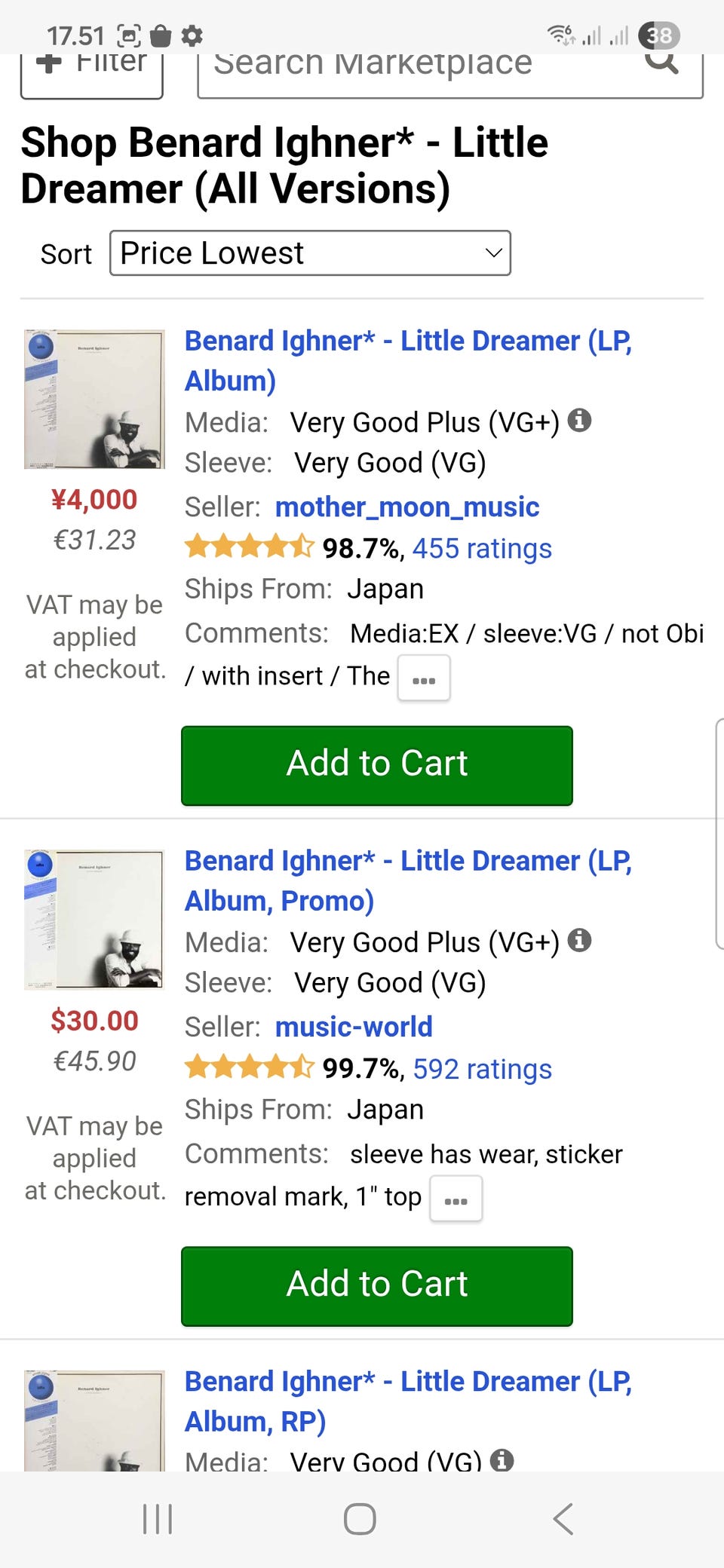Tap info icon beside second VG+ media grade
The height and width of the screenshot is (1568, 724).
click(x=579, y=940)
